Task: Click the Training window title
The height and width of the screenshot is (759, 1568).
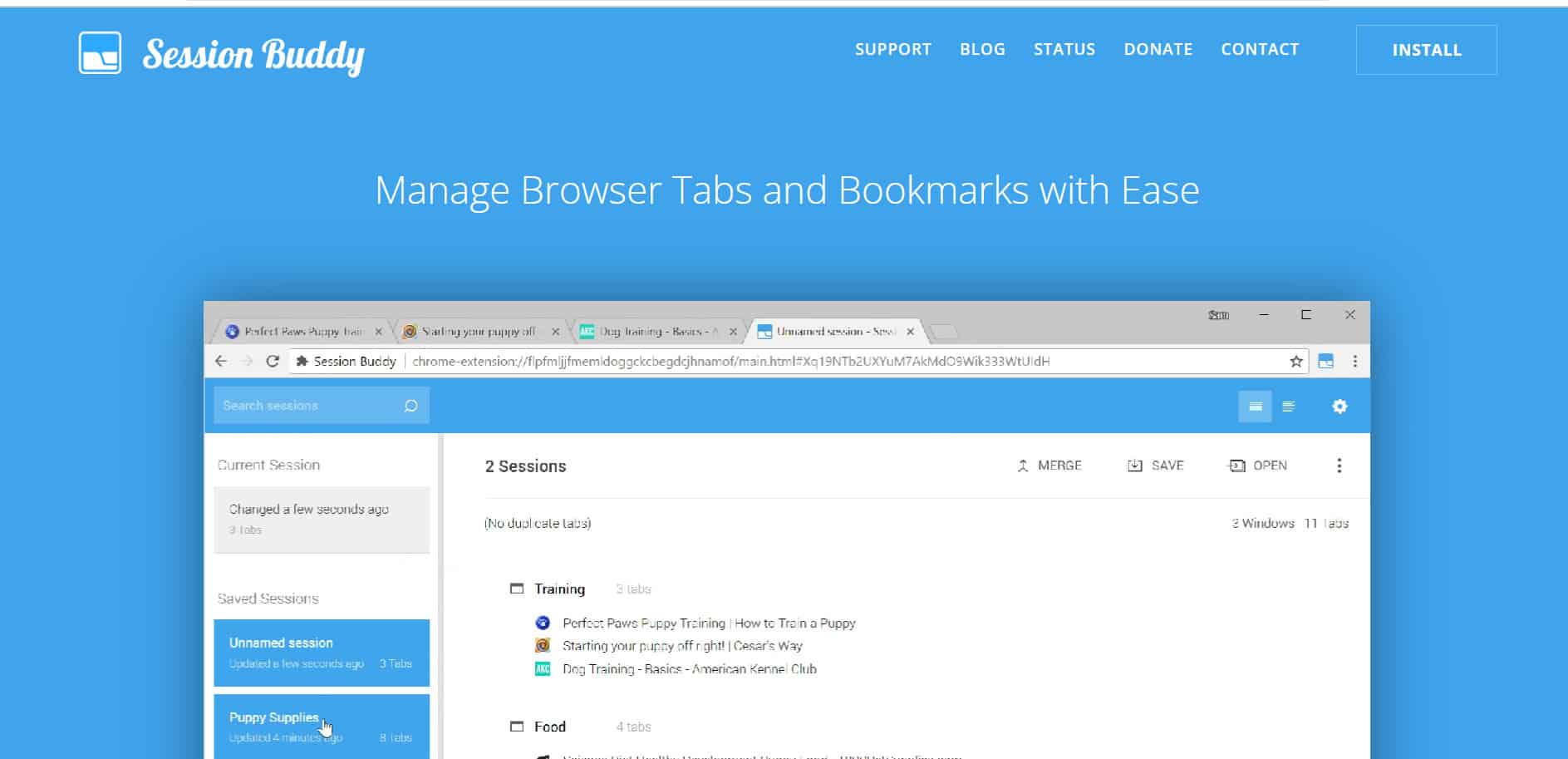Action: click(559, 589)
